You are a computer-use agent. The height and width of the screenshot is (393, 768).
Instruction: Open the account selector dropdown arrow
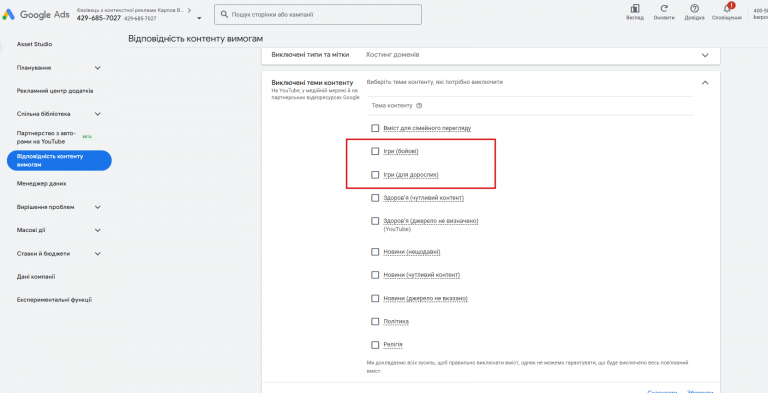pyautogui.click(x=199, y=19)
